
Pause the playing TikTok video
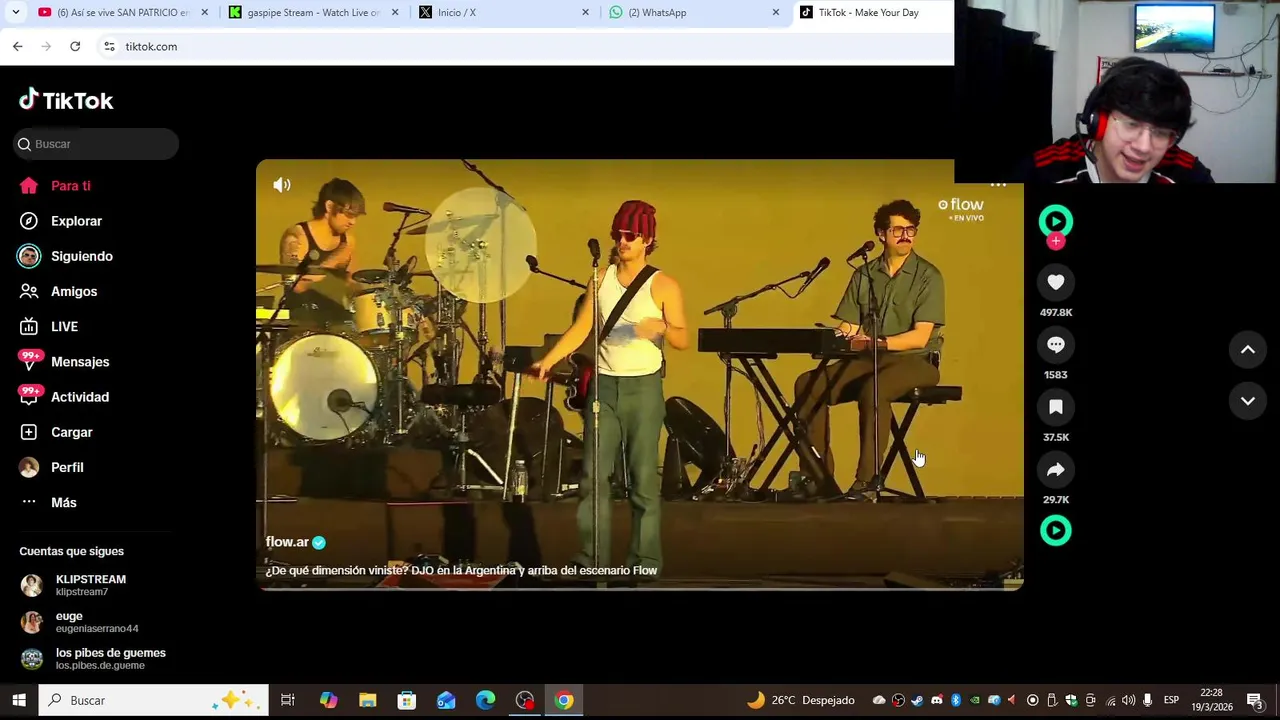pos(640,375)
